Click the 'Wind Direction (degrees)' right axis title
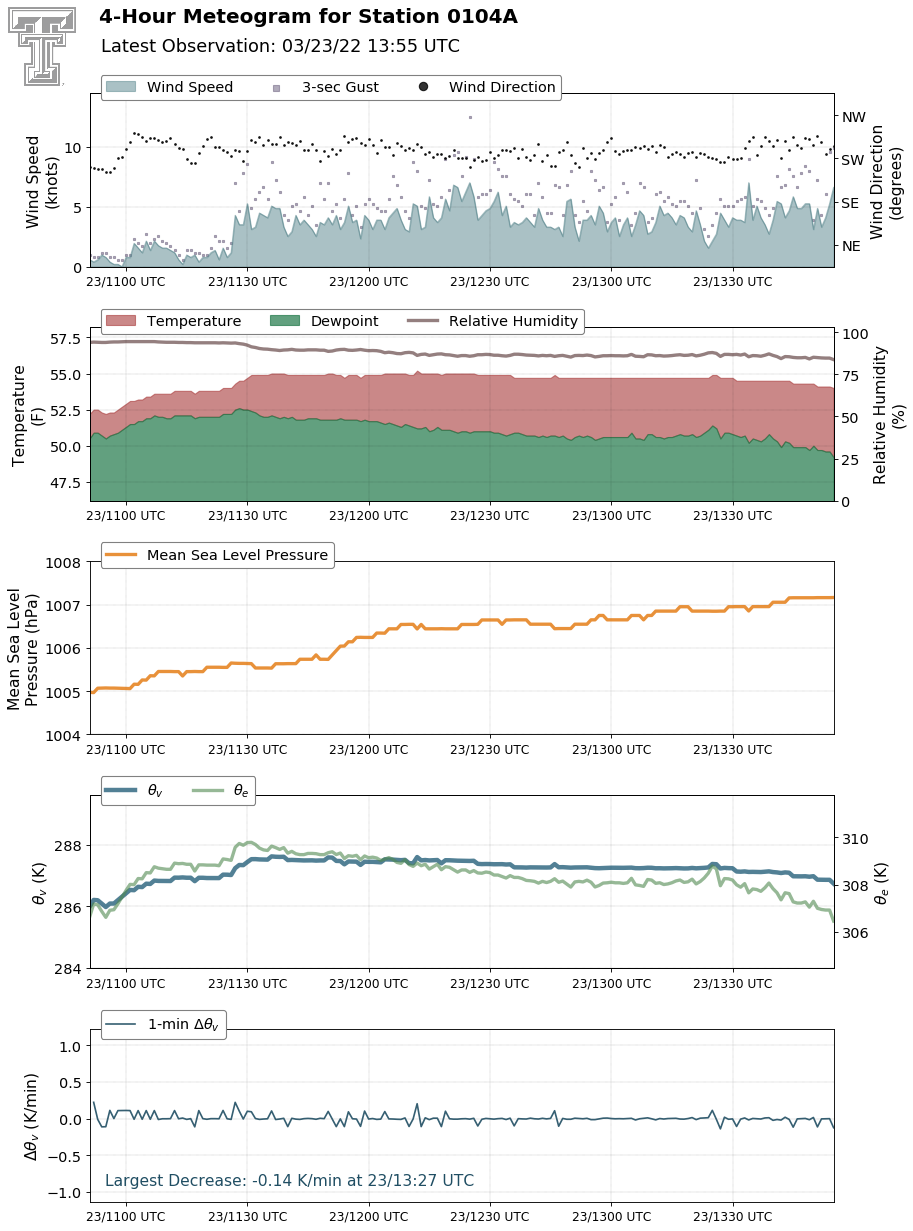 tap(886, 181)
